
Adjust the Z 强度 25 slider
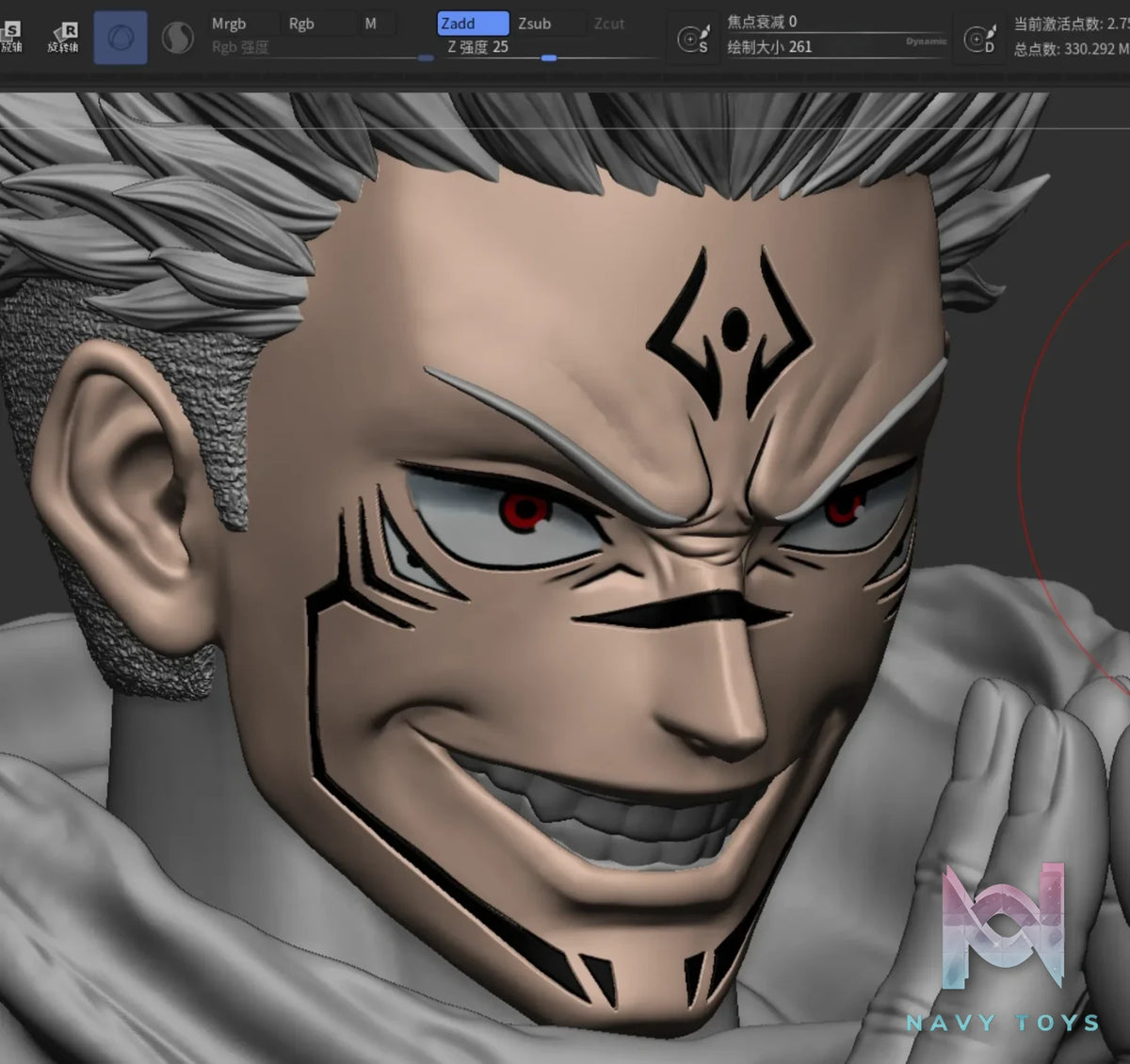[x=549, y=48]
